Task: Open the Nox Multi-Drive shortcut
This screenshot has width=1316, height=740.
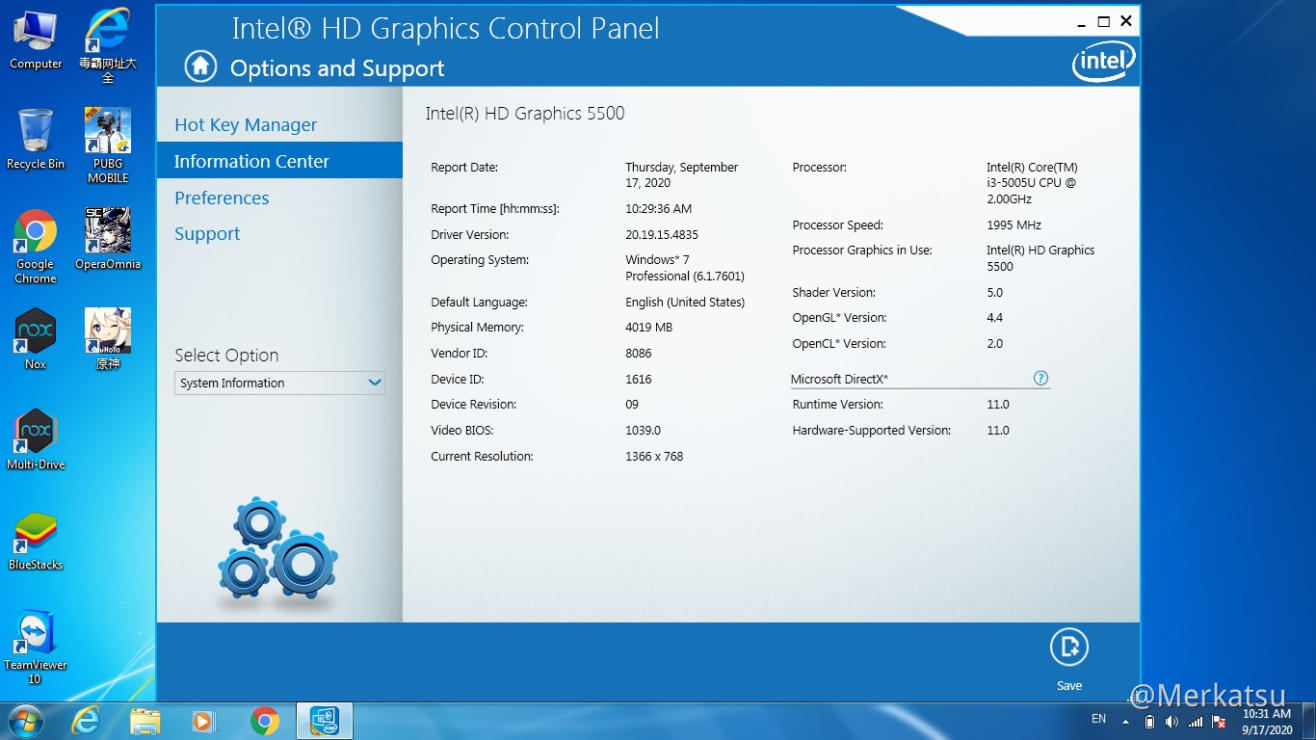Action: pos(35,439)
